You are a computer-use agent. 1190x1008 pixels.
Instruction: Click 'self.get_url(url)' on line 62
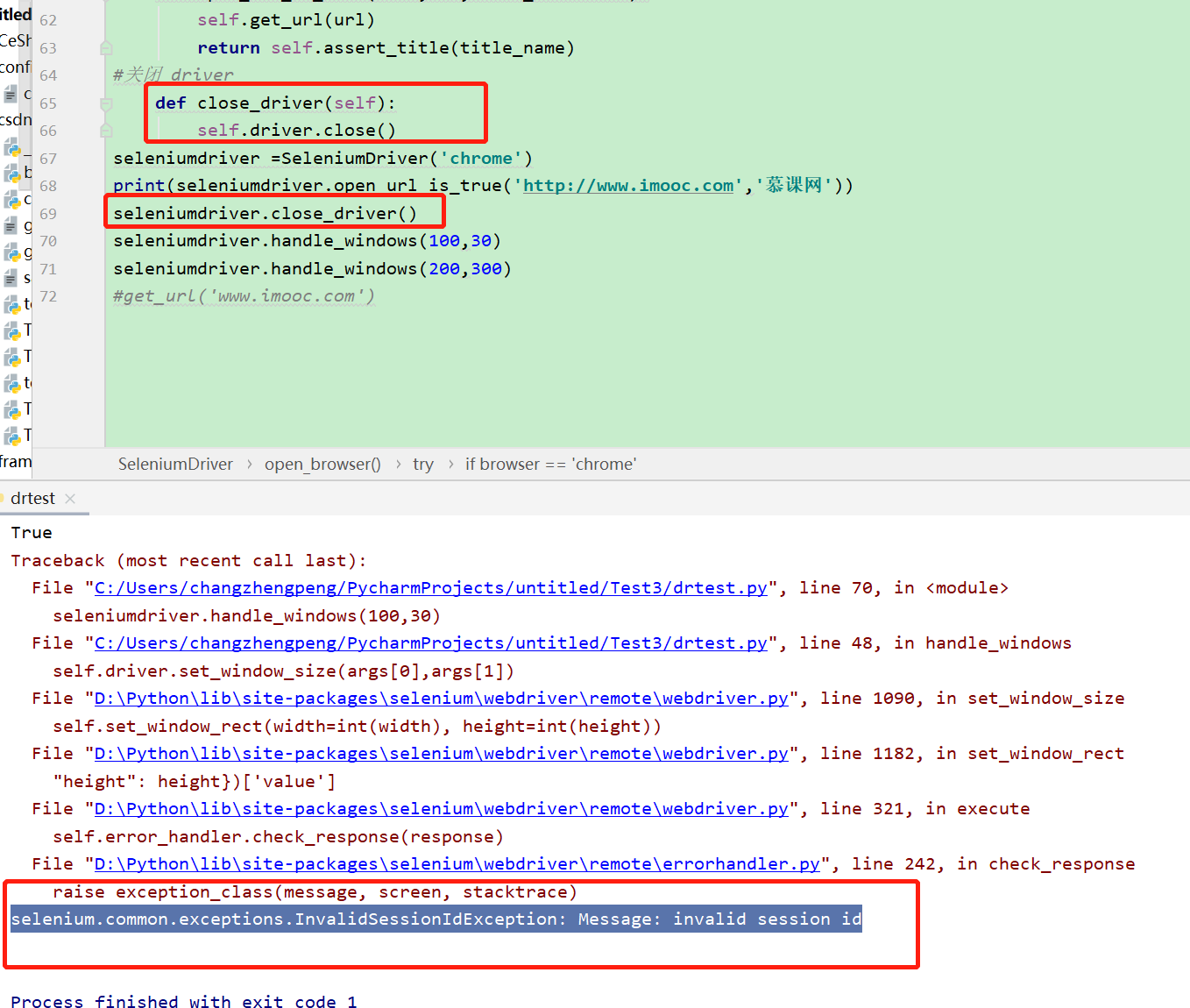[286, 20]
